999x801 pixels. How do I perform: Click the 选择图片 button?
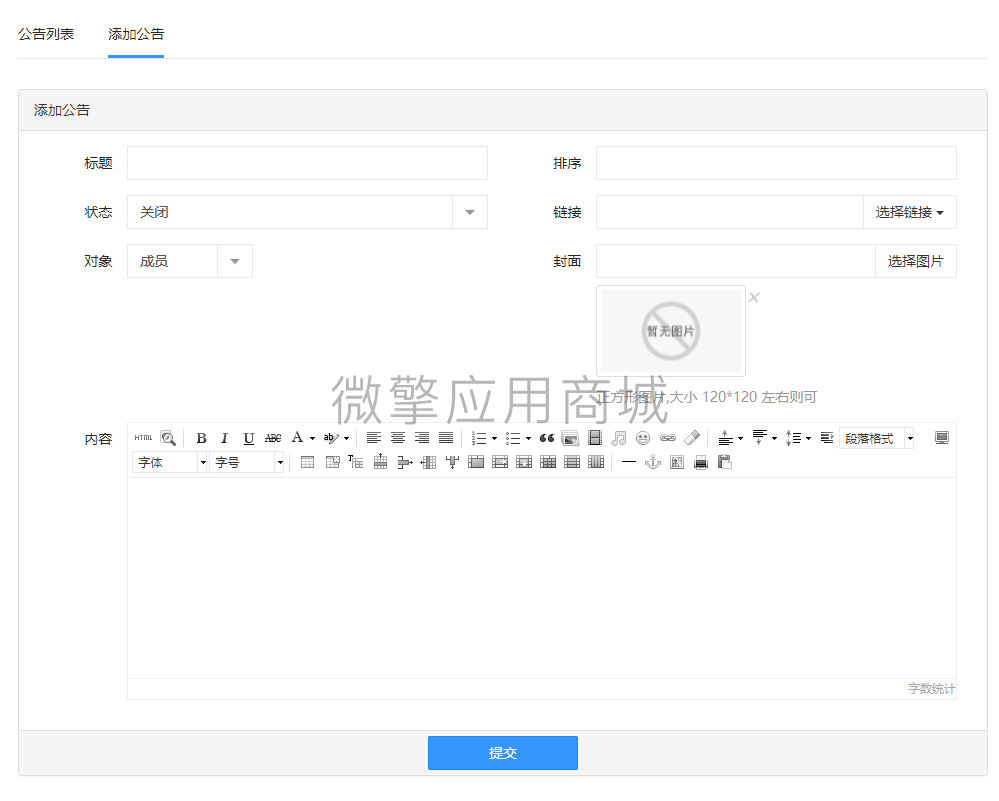916,261
